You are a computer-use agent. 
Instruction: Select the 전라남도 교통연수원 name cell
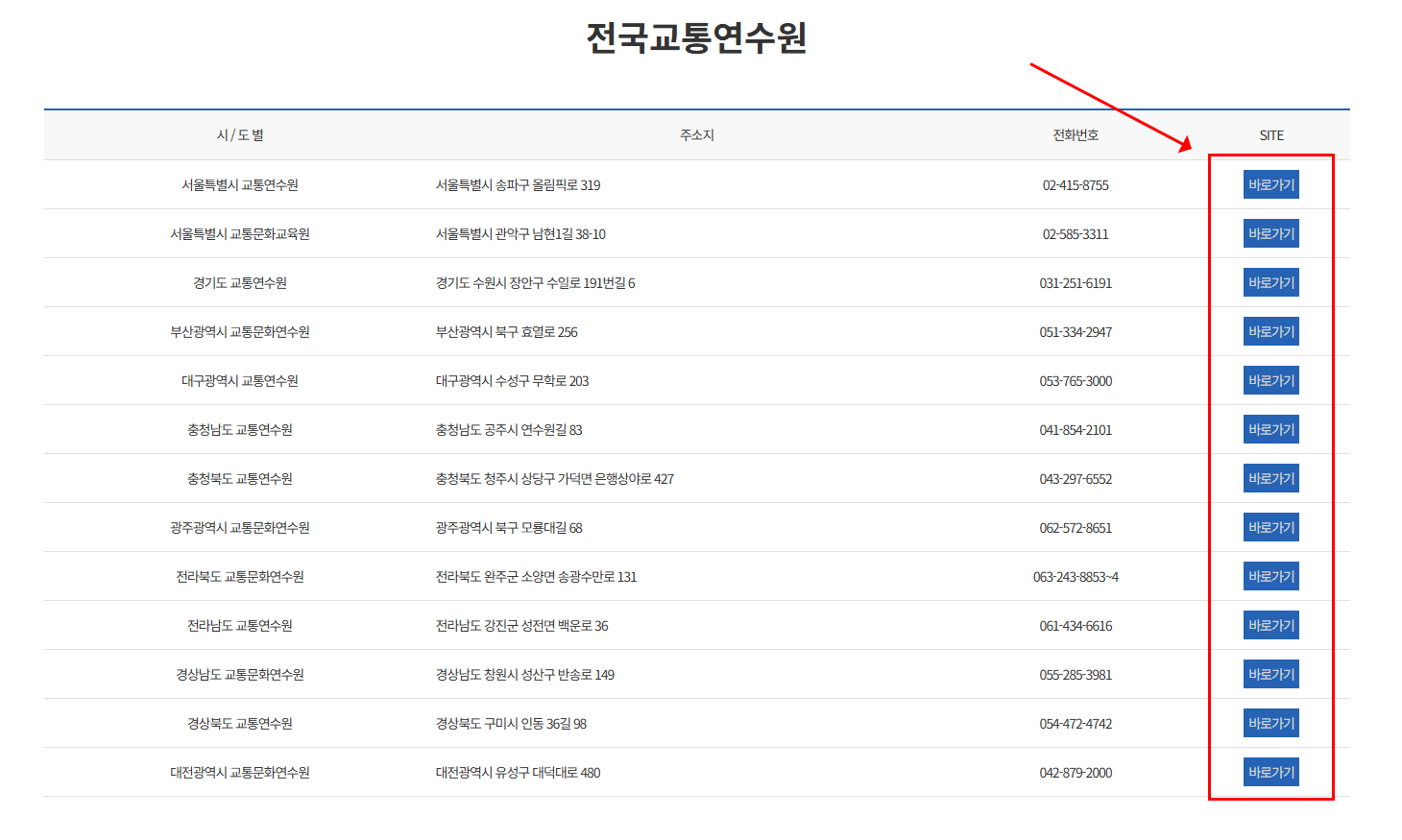240,625
